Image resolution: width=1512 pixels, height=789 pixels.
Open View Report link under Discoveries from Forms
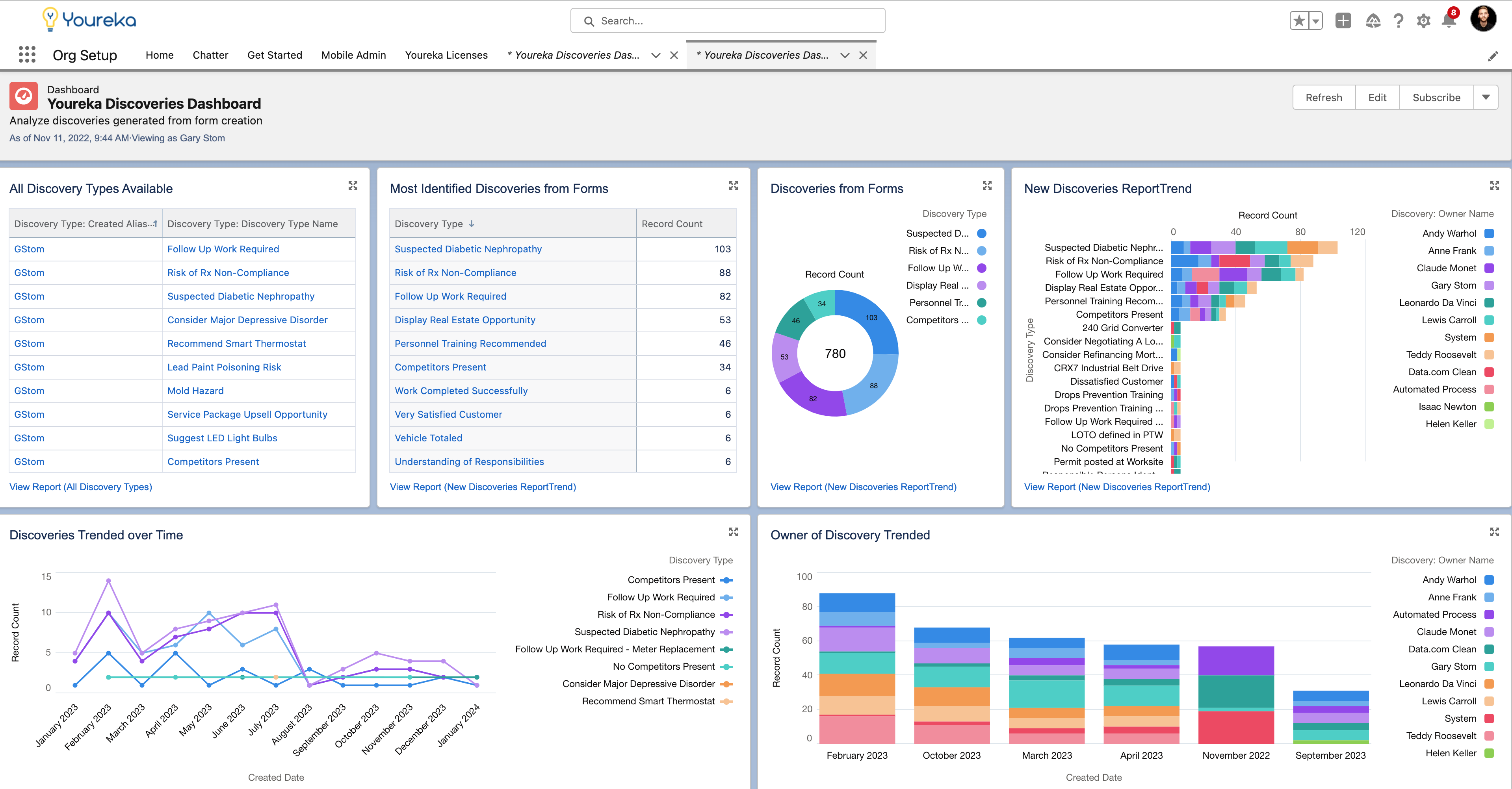click(864, 487)
